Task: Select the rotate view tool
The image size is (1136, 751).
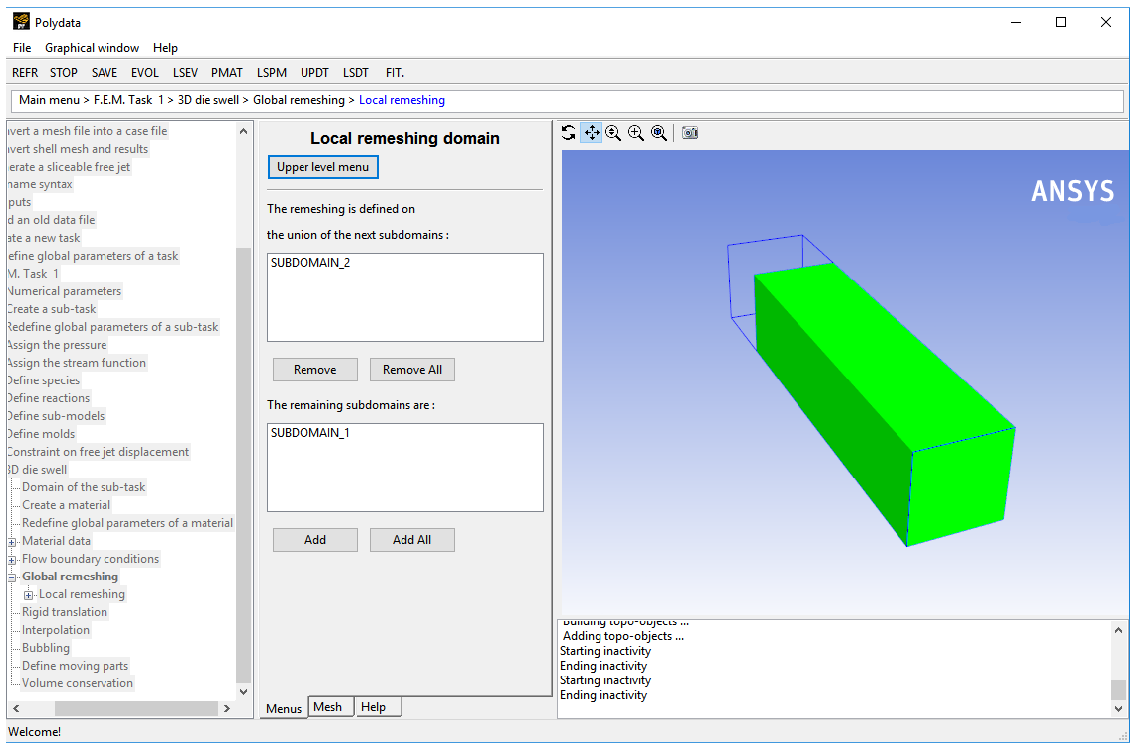Action: click(x=568, y=132)
